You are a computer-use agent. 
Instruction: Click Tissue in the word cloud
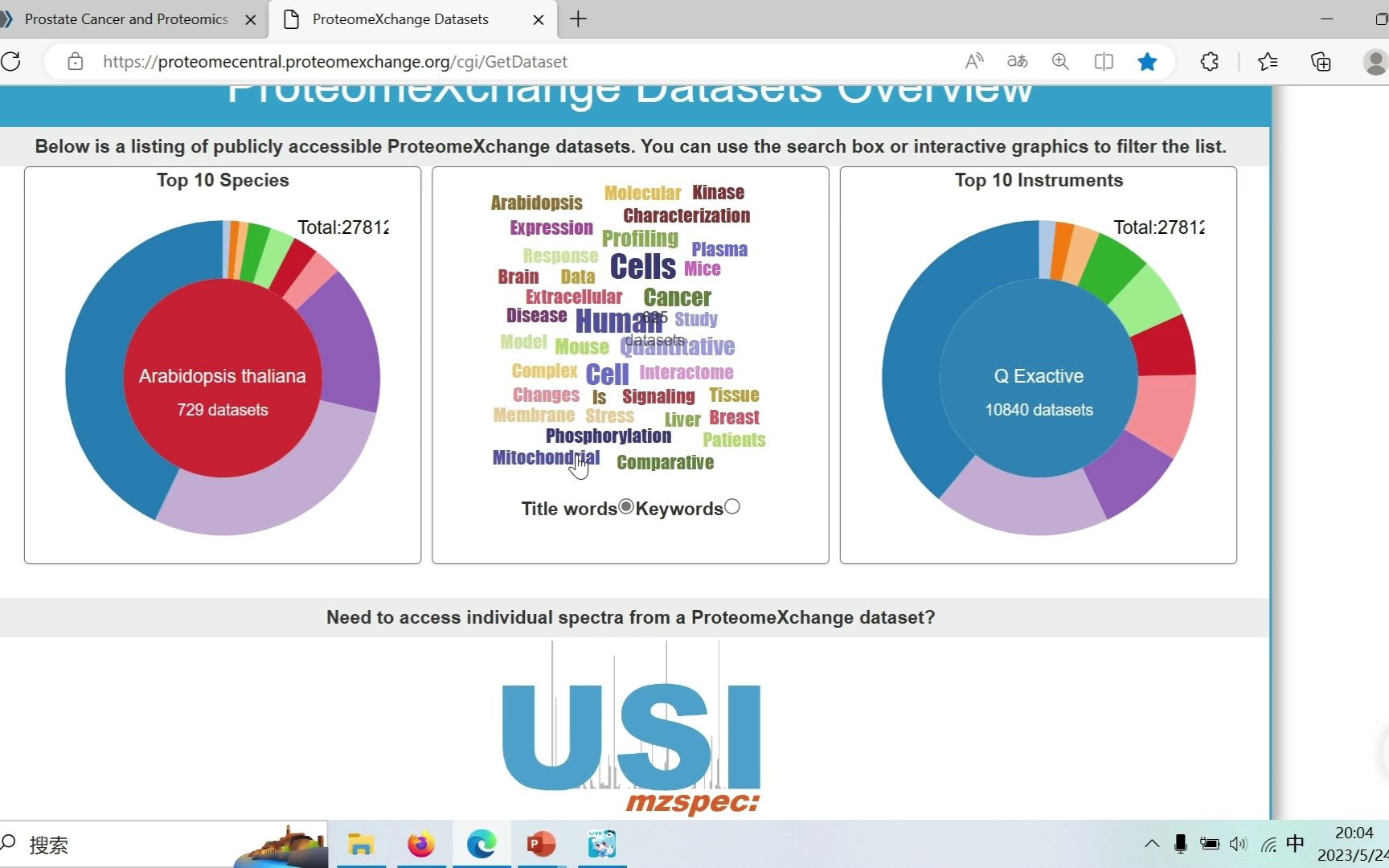[734, 395]
